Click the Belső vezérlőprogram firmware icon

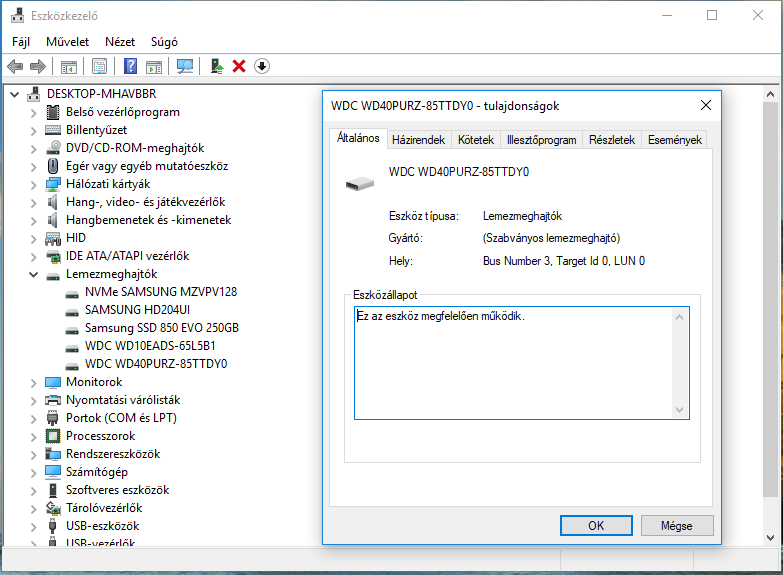(x=53, y=112)
